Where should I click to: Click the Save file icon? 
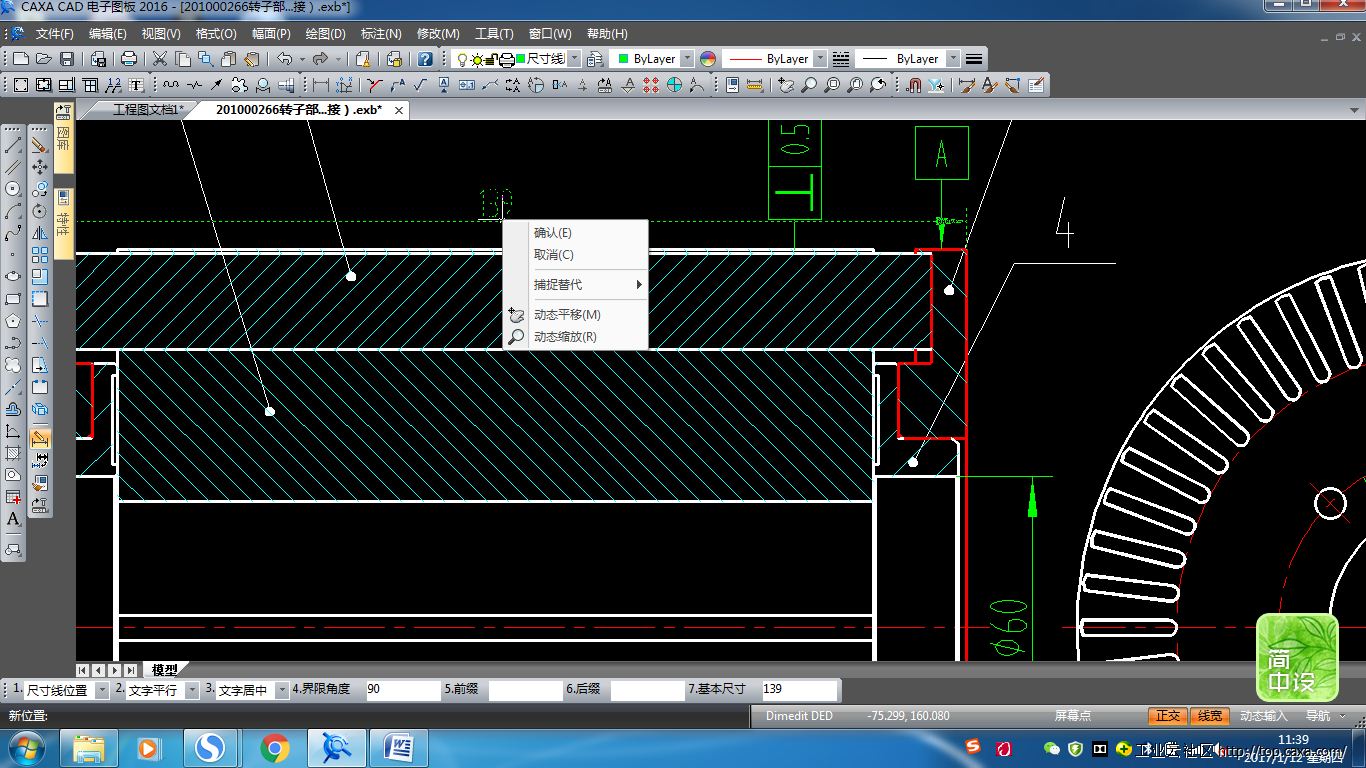pyautogui.click(x=67, y=59)
